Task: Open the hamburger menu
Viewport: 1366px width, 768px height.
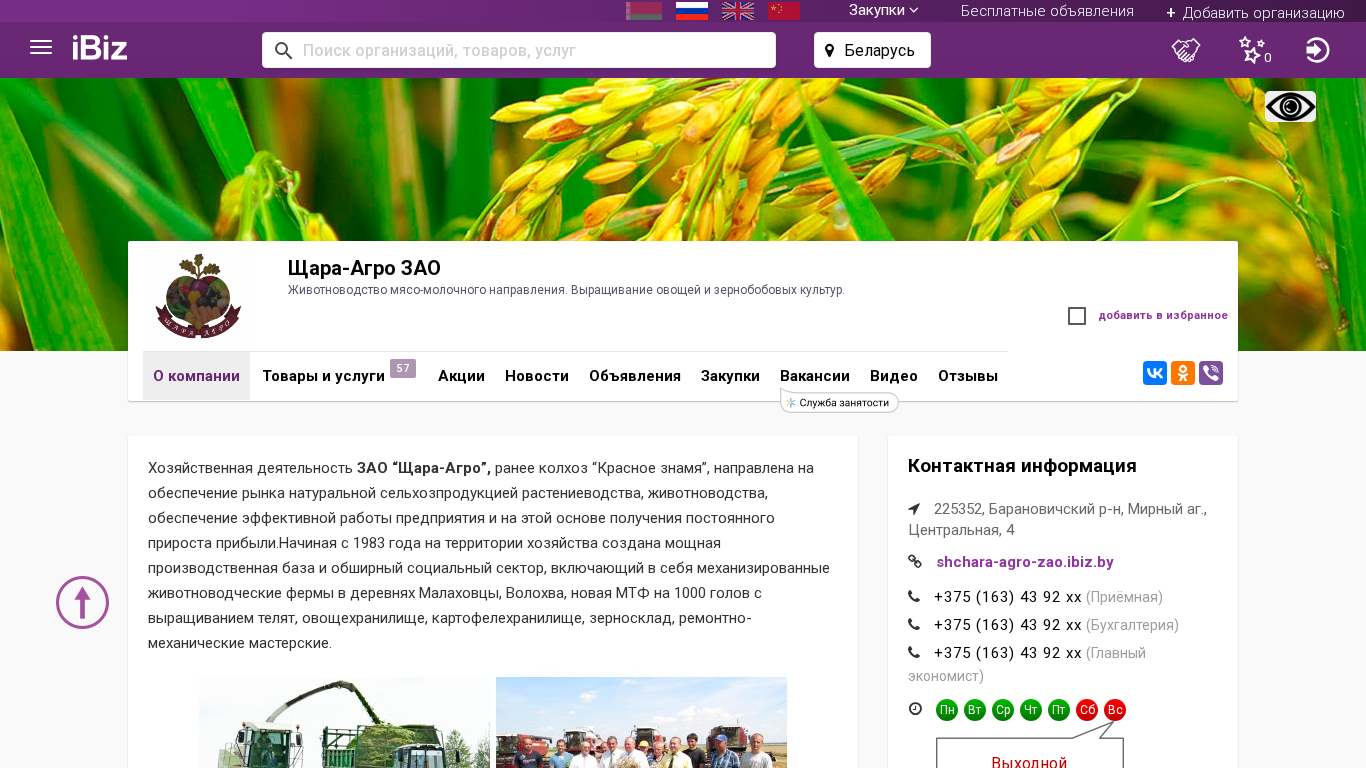Action: point(41,48)
